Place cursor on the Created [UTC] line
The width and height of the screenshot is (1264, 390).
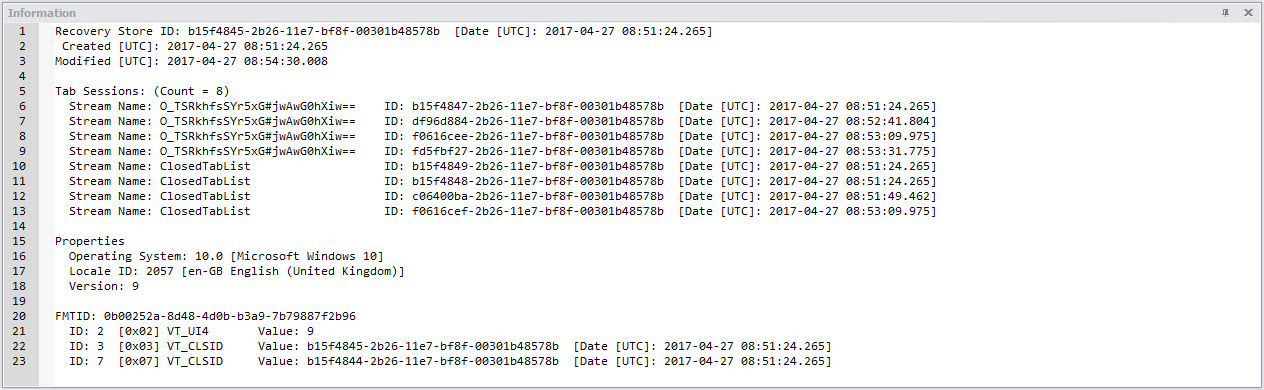pyautogui.click(x=195, y=46)
